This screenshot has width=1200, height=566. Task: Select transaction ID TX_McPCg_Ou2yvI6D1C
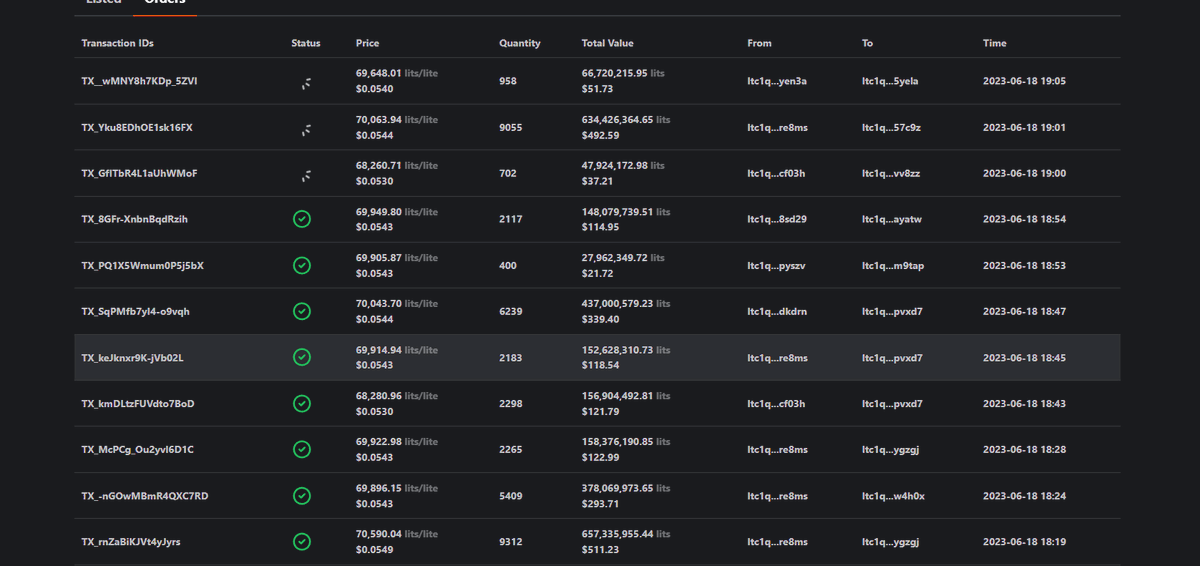(137, 449)
